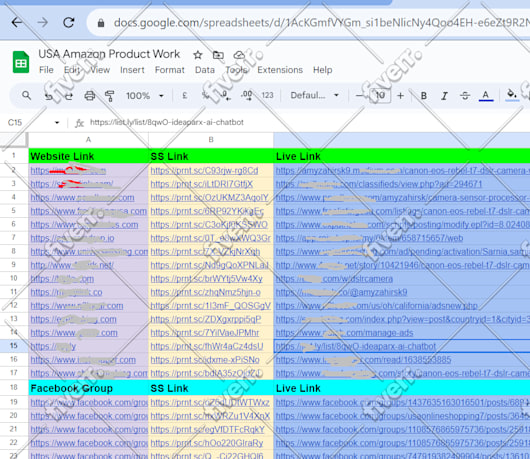This screenshot has height=459, width=530.
Task: Open the groups/usaonlineshopping7 Facebook link
Action: pos(402,416)
